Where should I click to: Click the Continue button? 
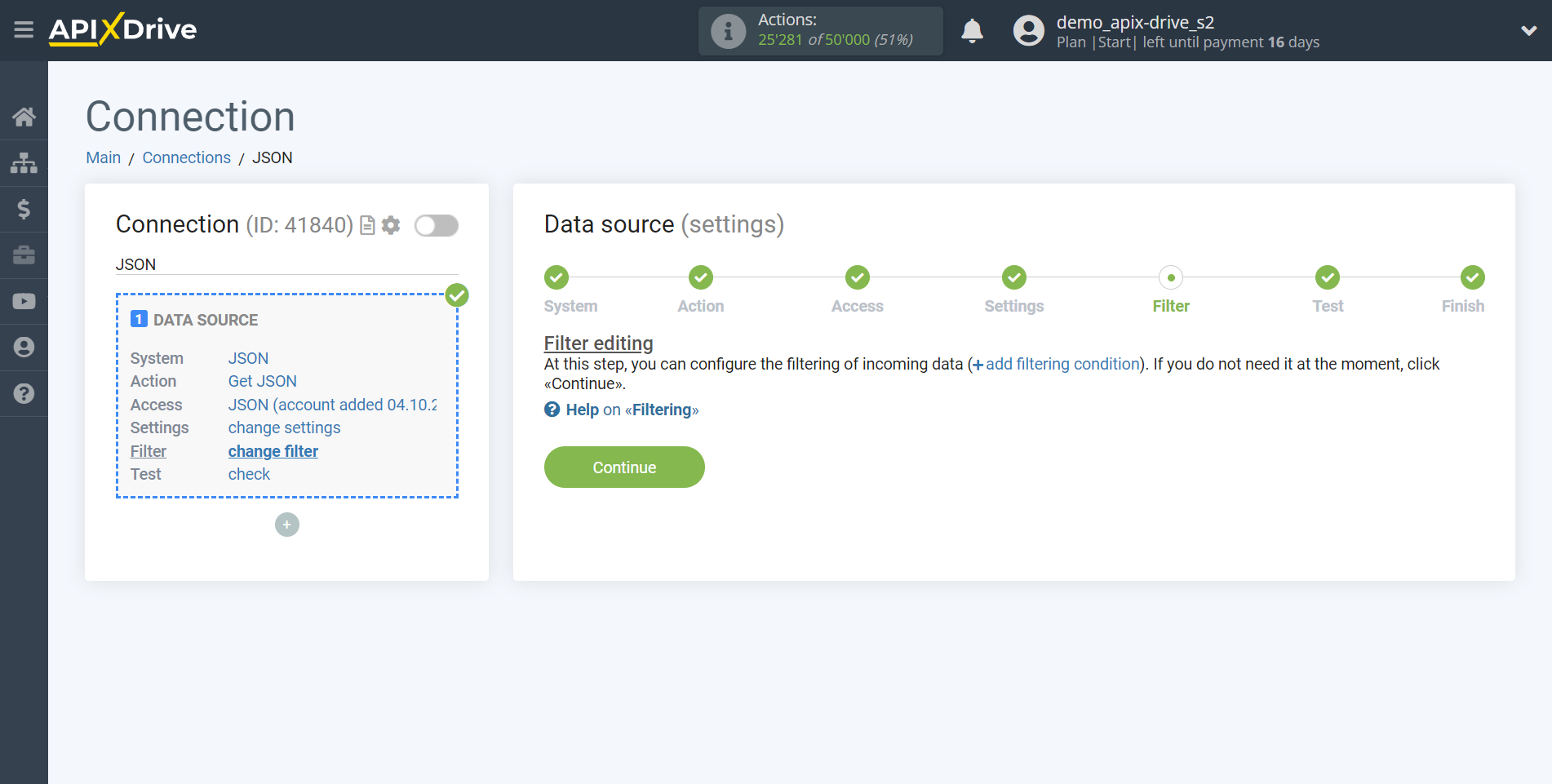pos(624,467)
